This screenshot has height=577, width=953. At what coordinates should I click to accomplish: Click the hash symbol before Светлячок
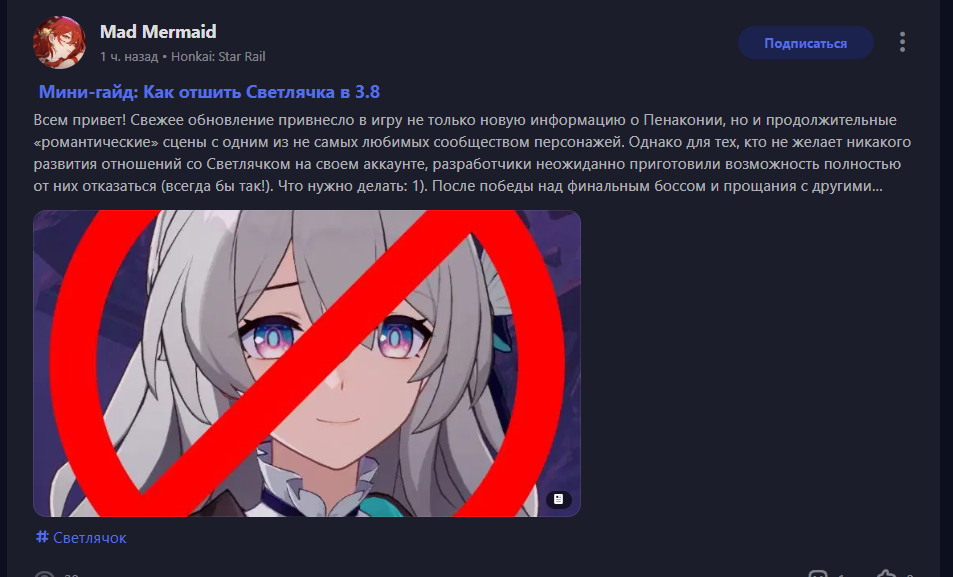pyautogui.click(x=42, y=537)
